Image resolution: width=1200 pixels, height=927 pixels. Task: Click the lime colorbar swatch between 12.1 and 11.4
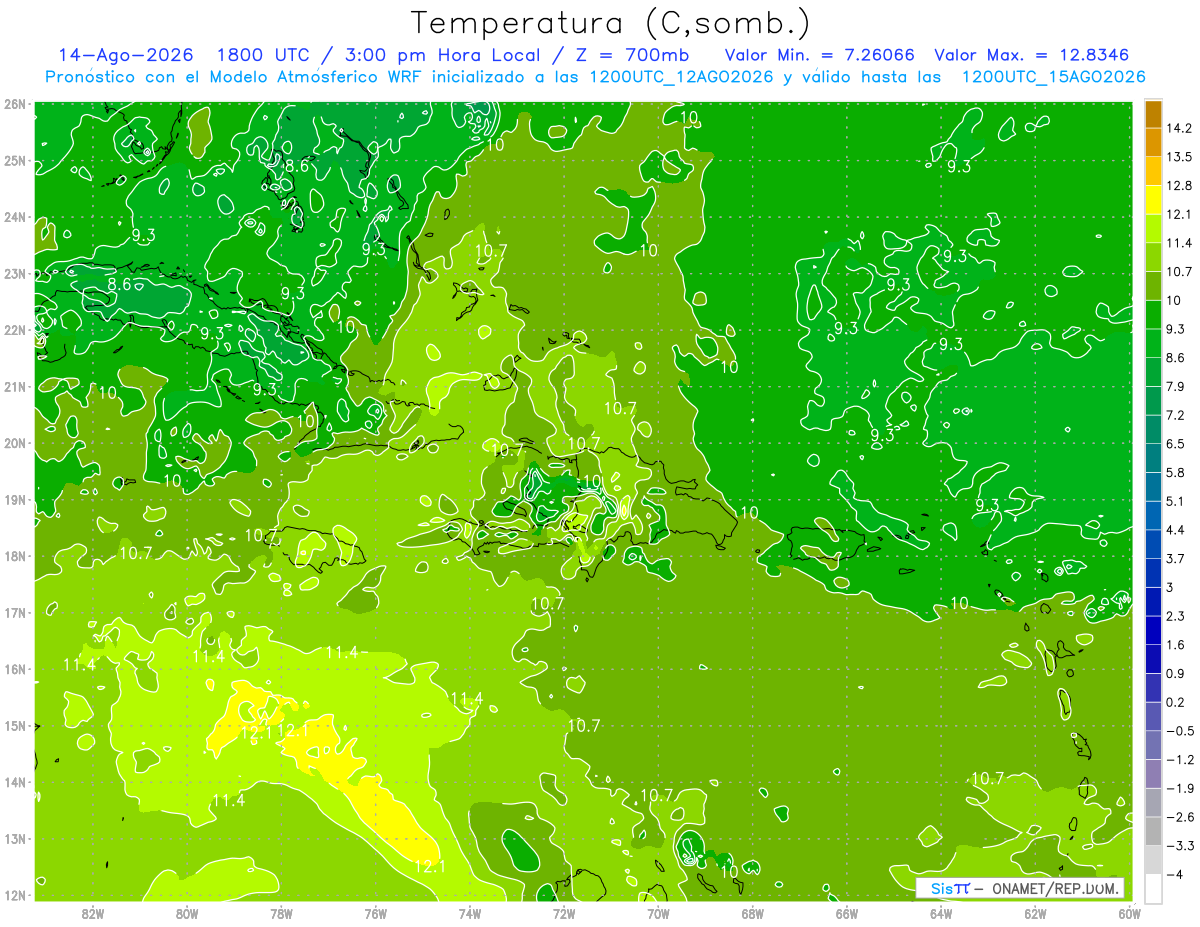(x=1153, y=228)
